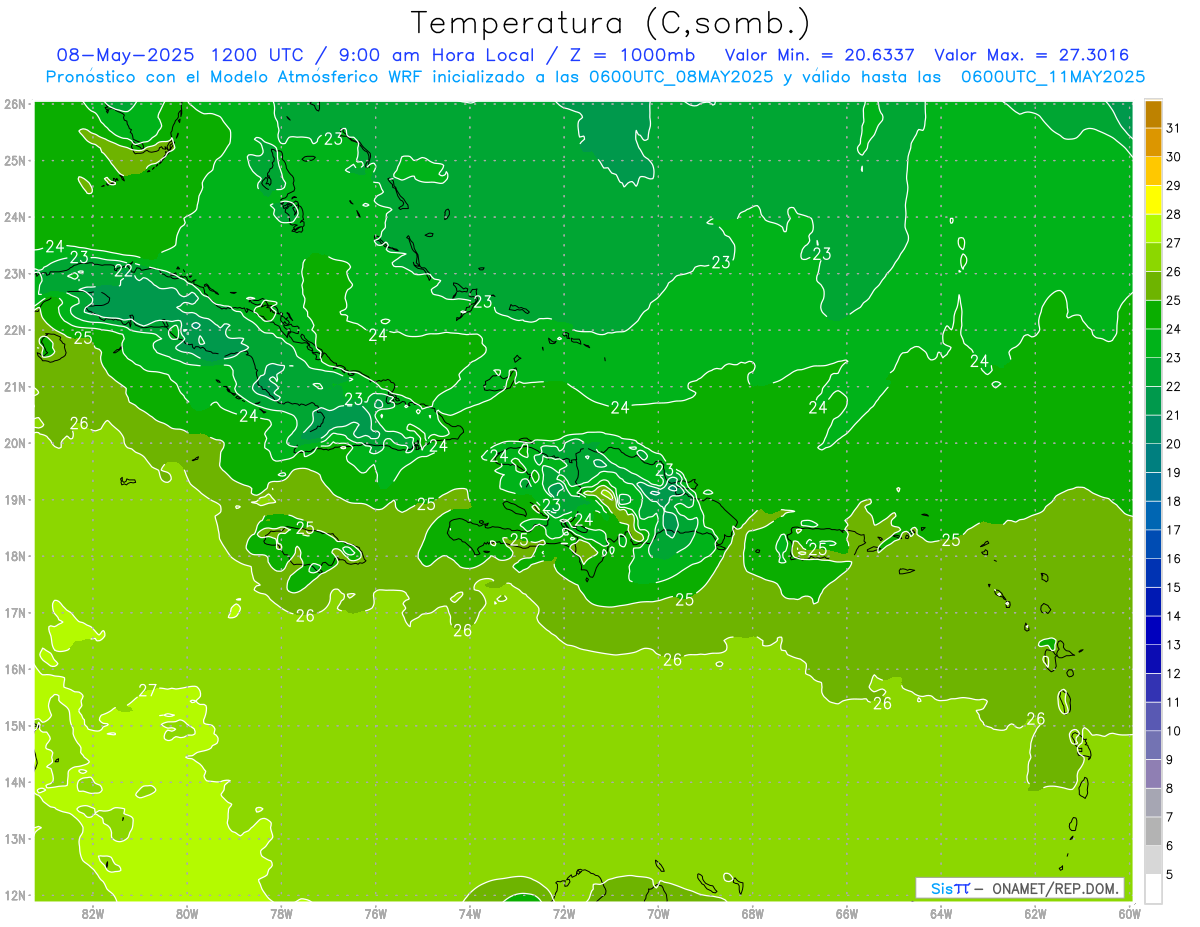
Task: Click the '12N' latitude axis label
Action: (16, 895)
